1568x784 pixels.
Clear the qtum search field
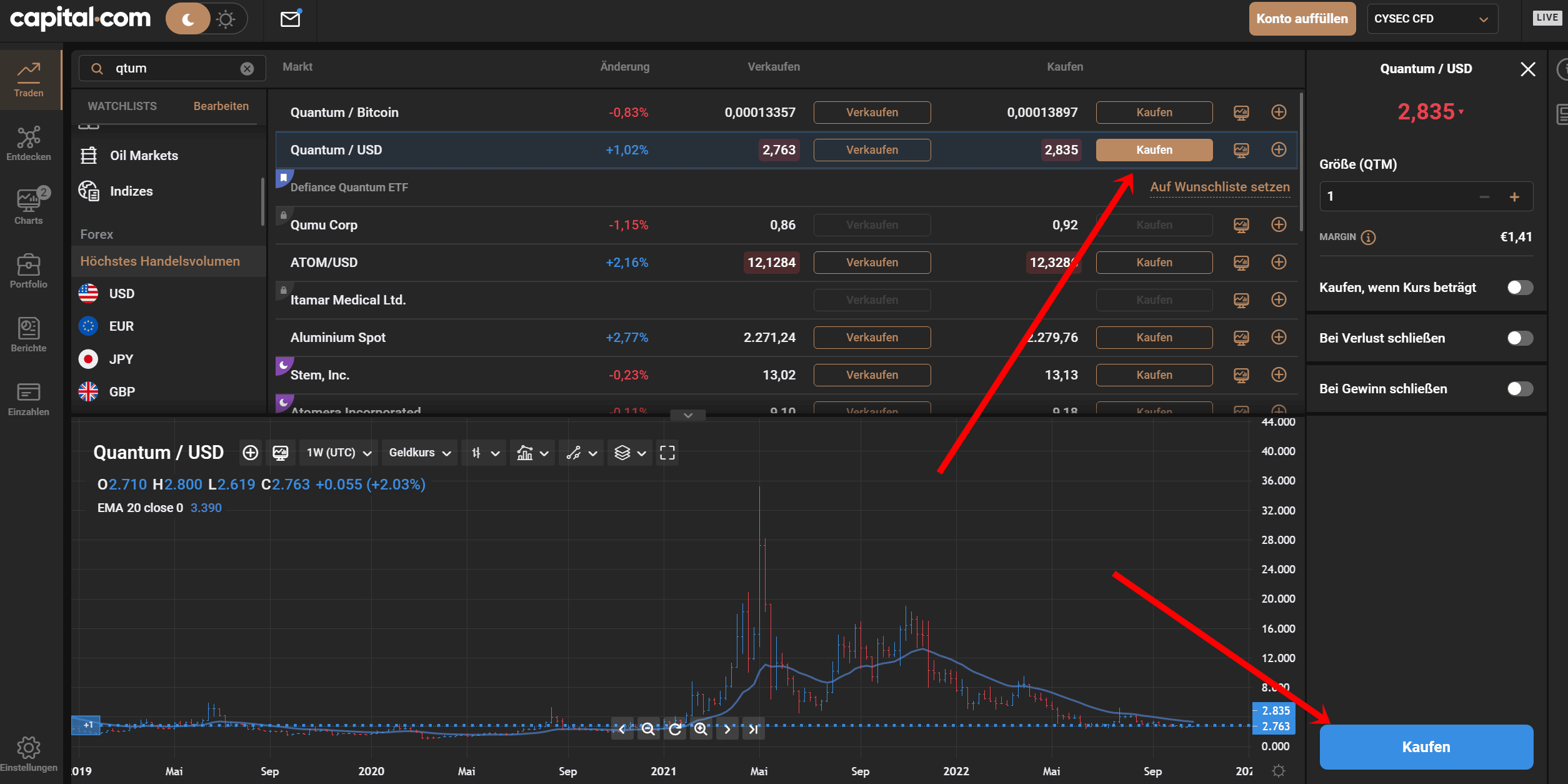point(247,69)
